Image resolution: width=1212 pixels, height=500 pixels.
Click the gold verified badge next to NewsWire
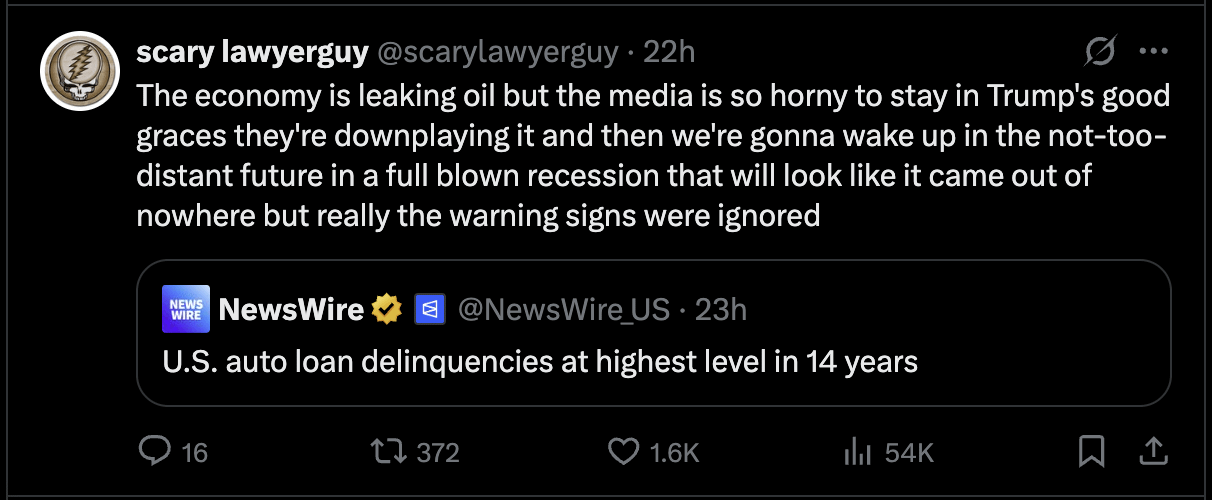click(386, 311)
